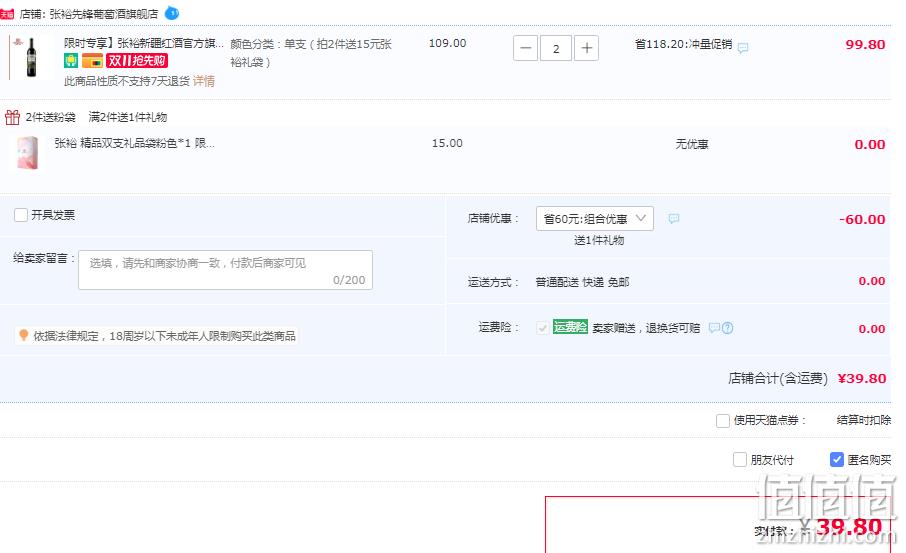Screen dimensions: 906x553
Task: Open 详情 link for return policy
Action: [203, 81]
